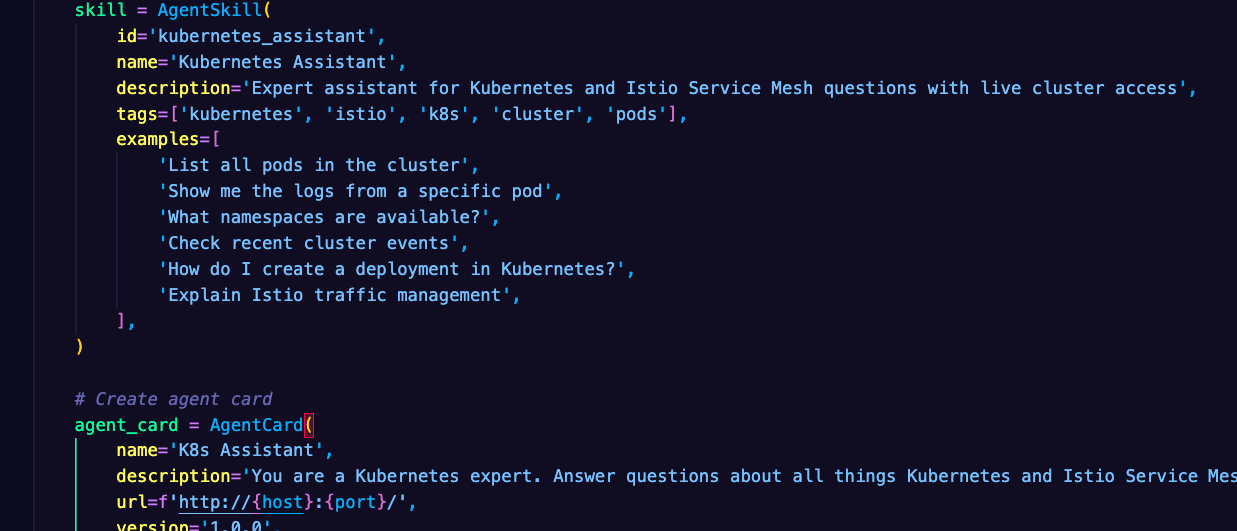Click the 'How do I create a deployment' example
The width and height of the screenshot is (1237, 531).
[397, 269]
